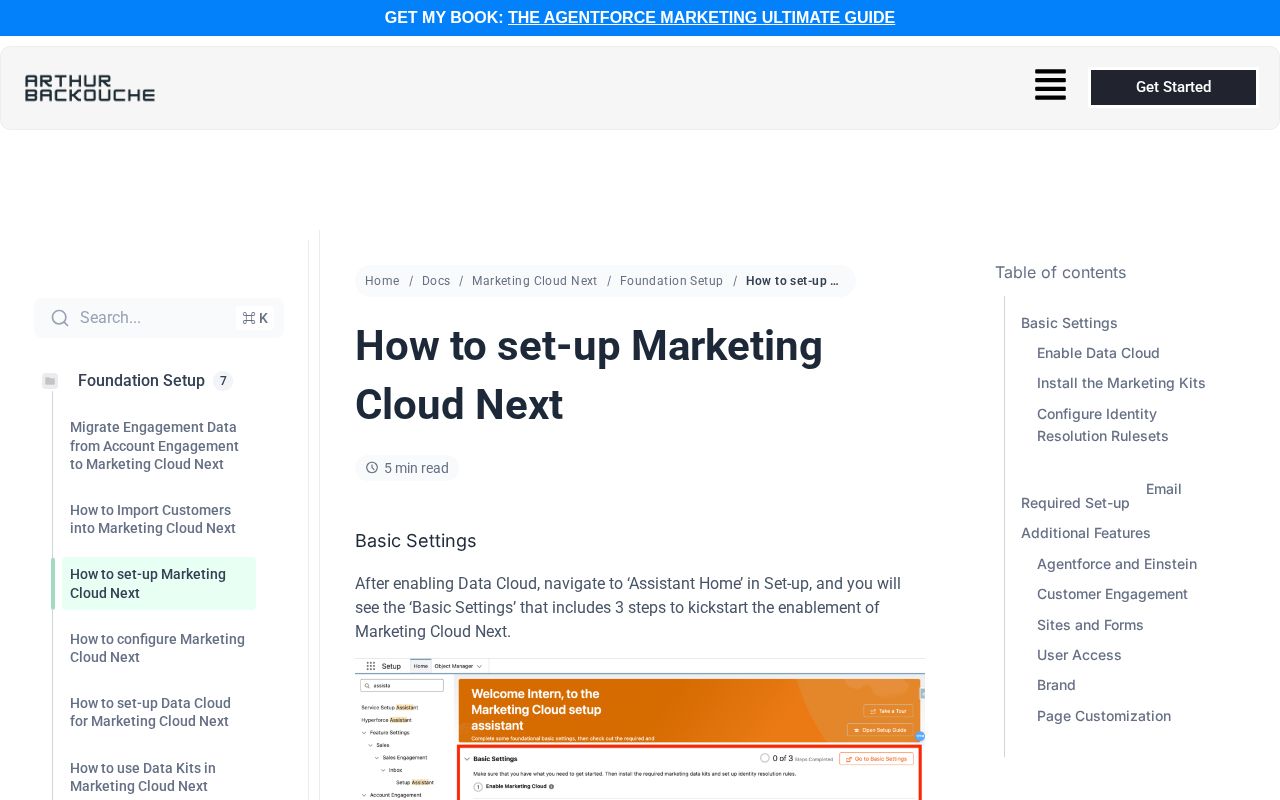Jump to Install the Marketing Kits section
1280x800 pixels.
coord(1121,383)
